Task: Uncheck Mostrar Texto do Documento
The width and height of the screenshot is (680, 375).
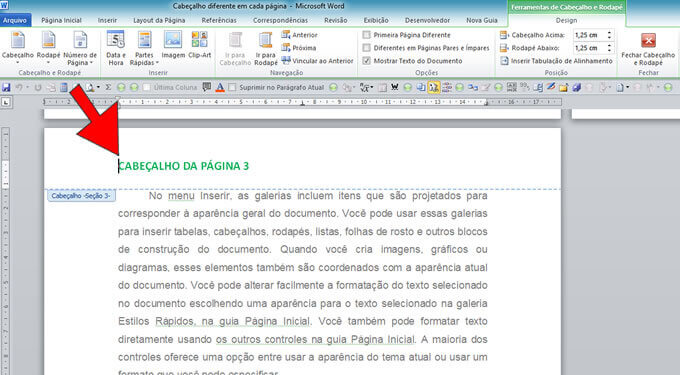Action: pos(366,61)
